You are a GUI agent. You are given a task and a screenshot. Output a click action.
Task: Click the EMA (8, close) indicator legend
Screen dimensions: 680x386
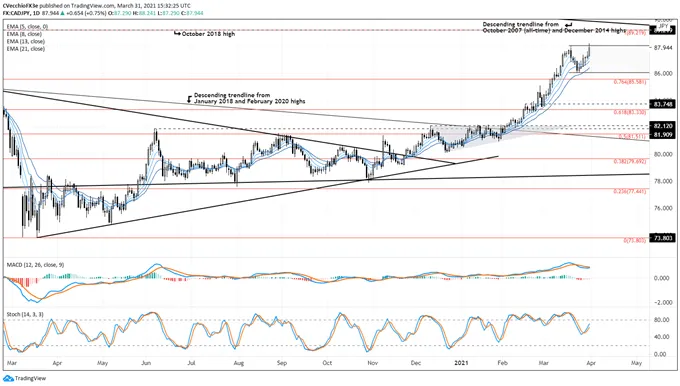point(24,34)
